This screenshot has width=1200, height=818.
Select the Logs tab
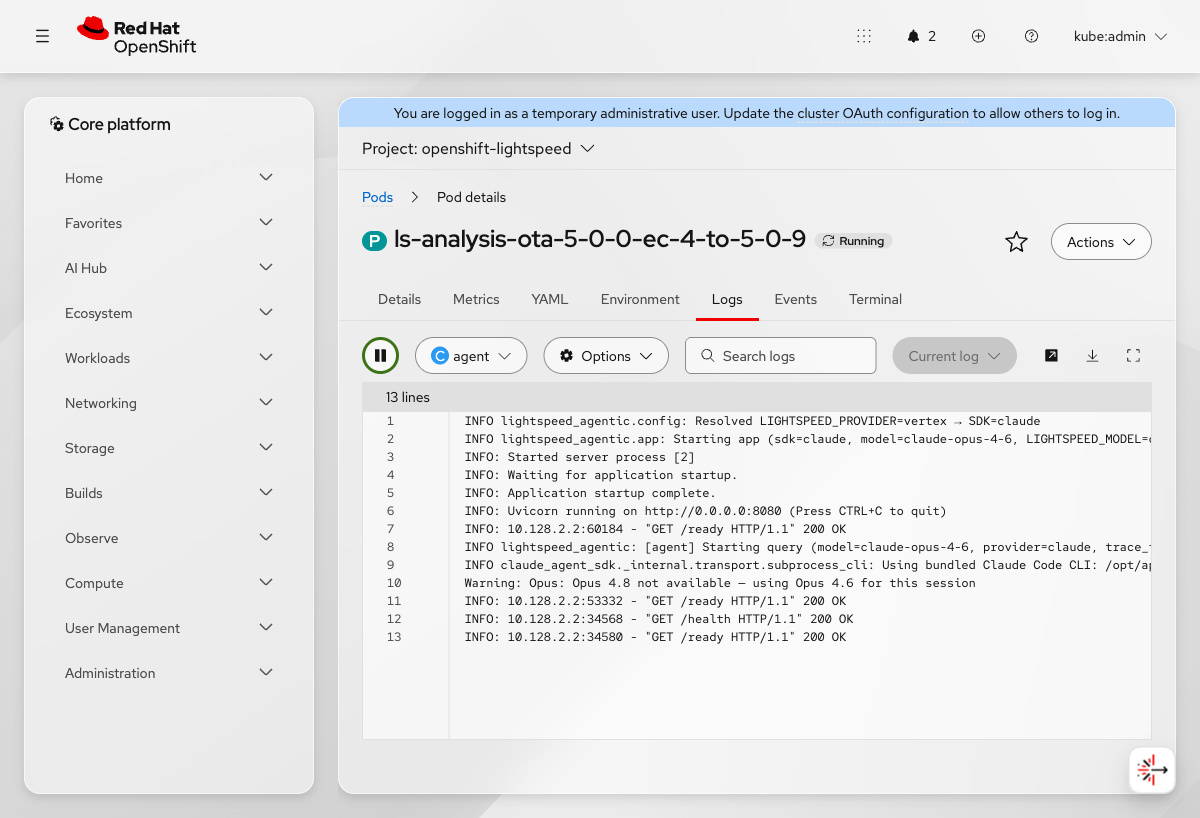click(x=727, y=299)
